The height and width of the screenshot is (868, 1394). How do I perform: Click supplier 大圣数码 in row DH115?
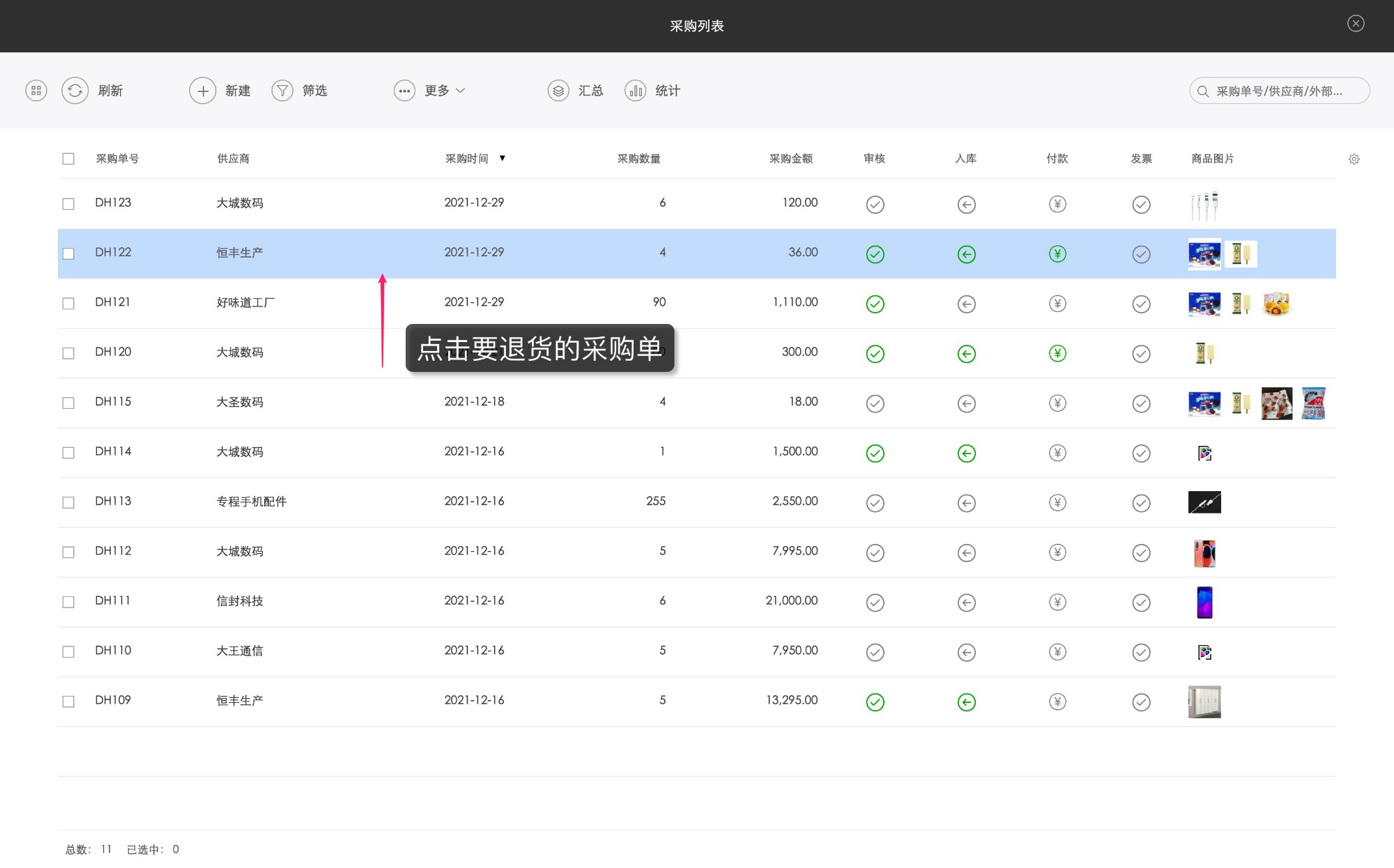pyautogui.click(x=240, y=402)
